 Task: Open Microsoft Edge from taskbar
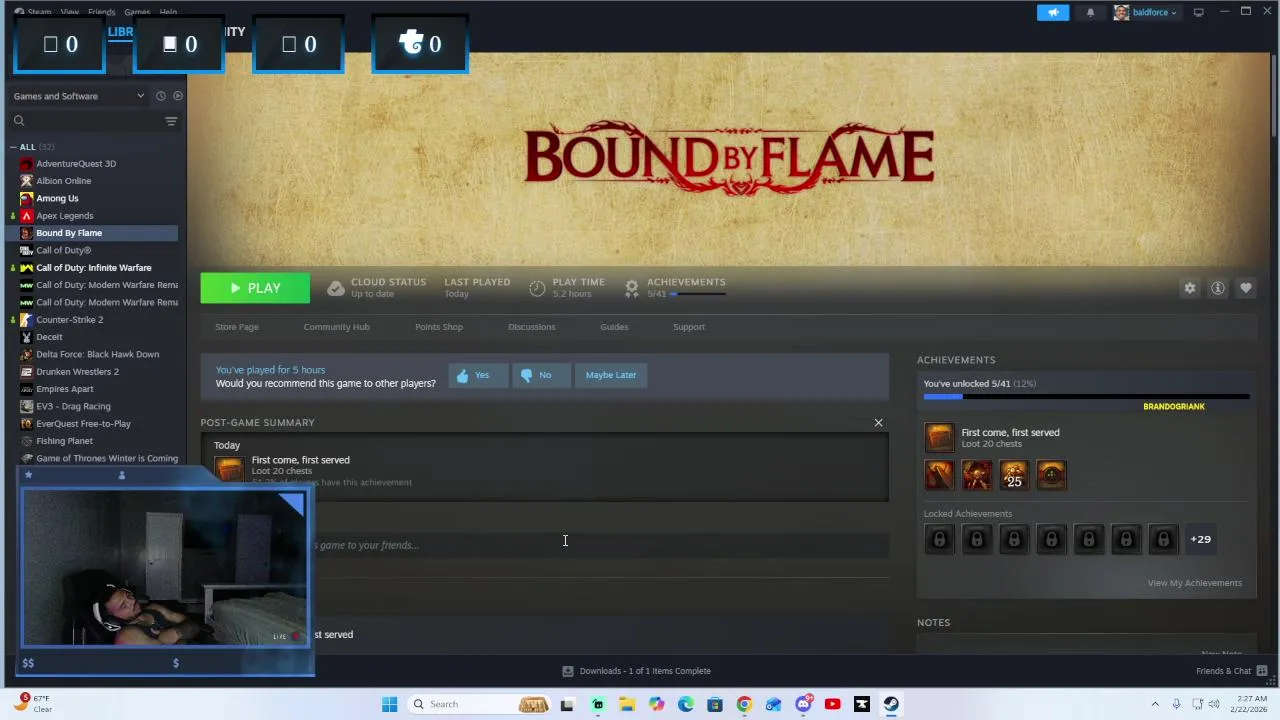point(686,704)
